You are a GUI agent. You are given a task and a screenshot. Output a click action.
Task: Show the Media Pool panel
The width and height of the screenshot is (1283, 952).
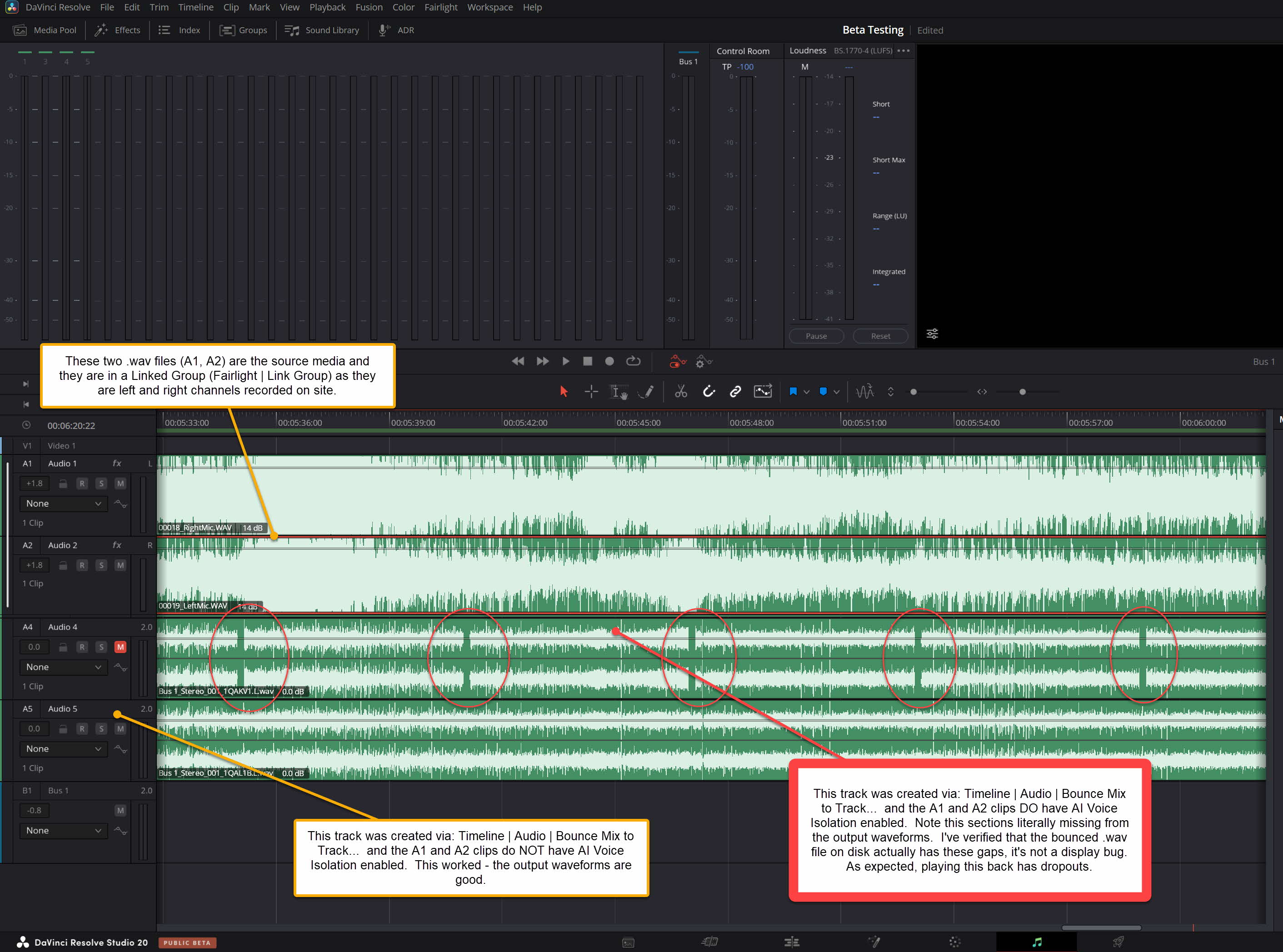pyautogui.click(x=45, y=30)
